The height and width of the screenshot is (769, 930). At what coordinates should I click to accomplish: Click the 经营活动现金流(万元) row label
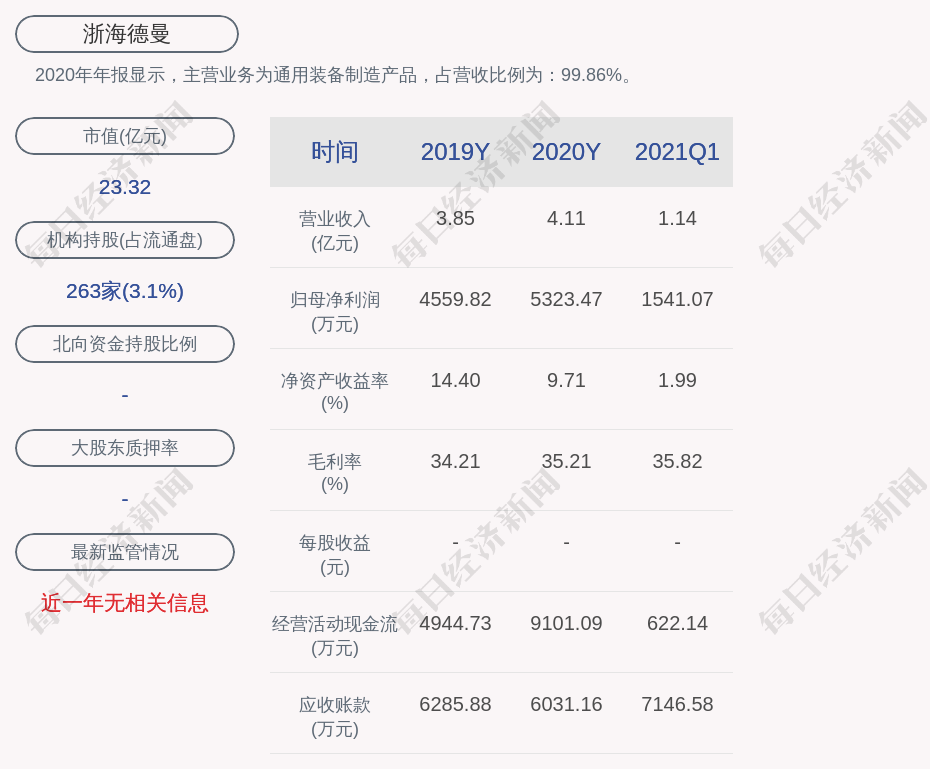tap(335, 636)
